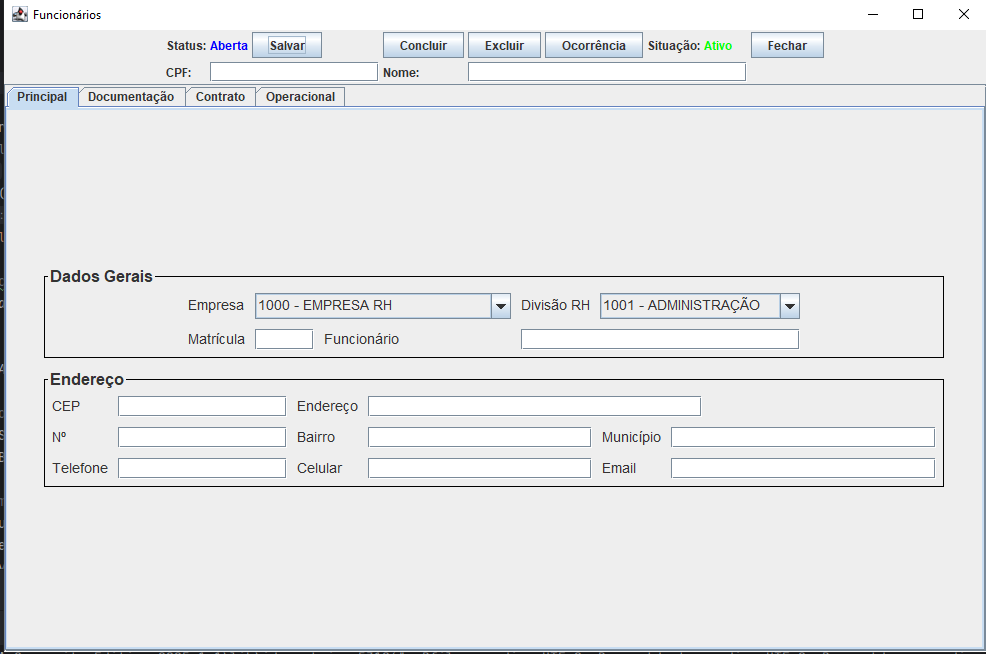The height and width of the screenshot is (654, 986).
Task: Click the Endereço group title
Action: click(x=87, y=380)
